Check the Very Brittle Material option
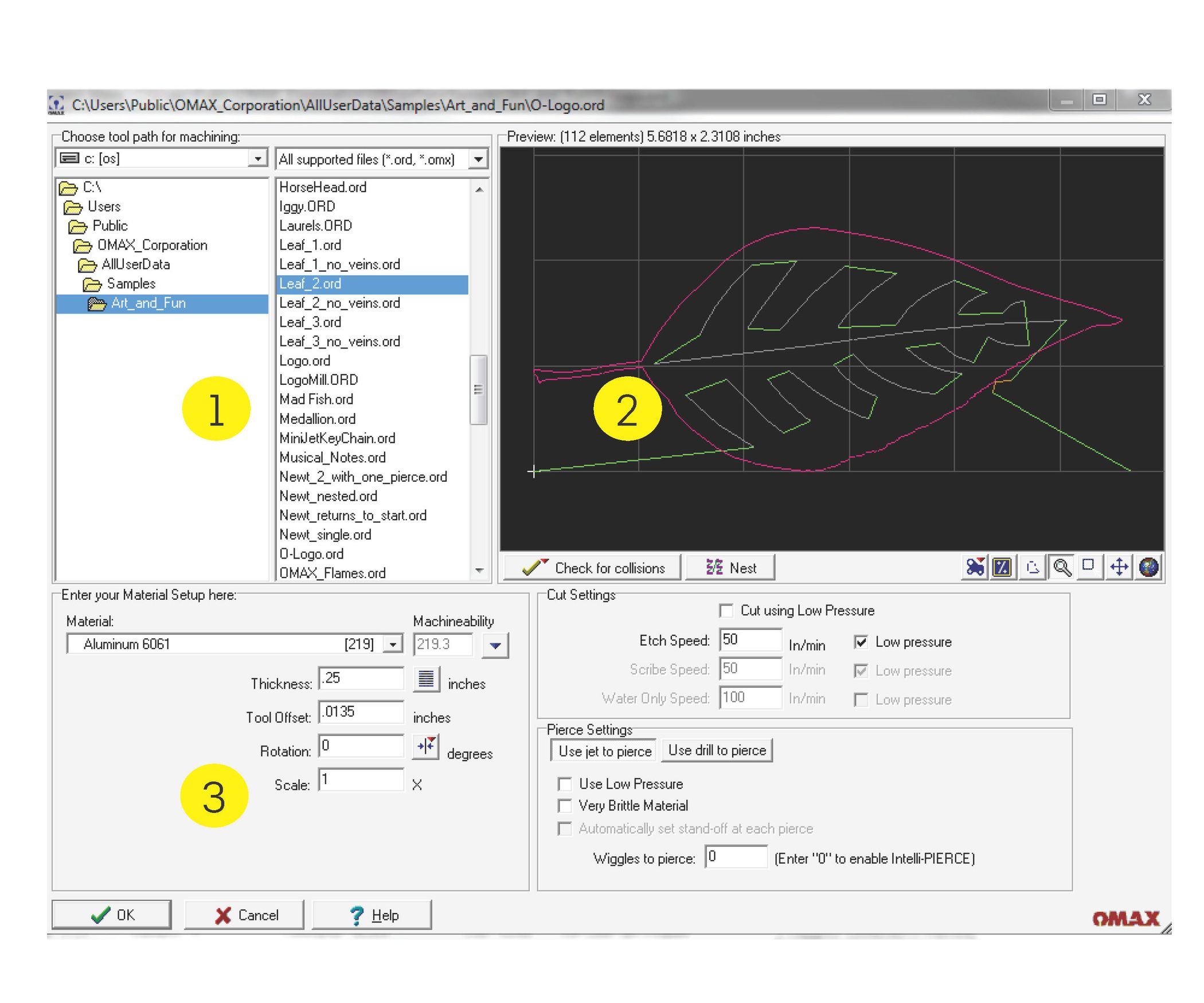This screenshot has width=1204, height=1003. click(565, 806)
